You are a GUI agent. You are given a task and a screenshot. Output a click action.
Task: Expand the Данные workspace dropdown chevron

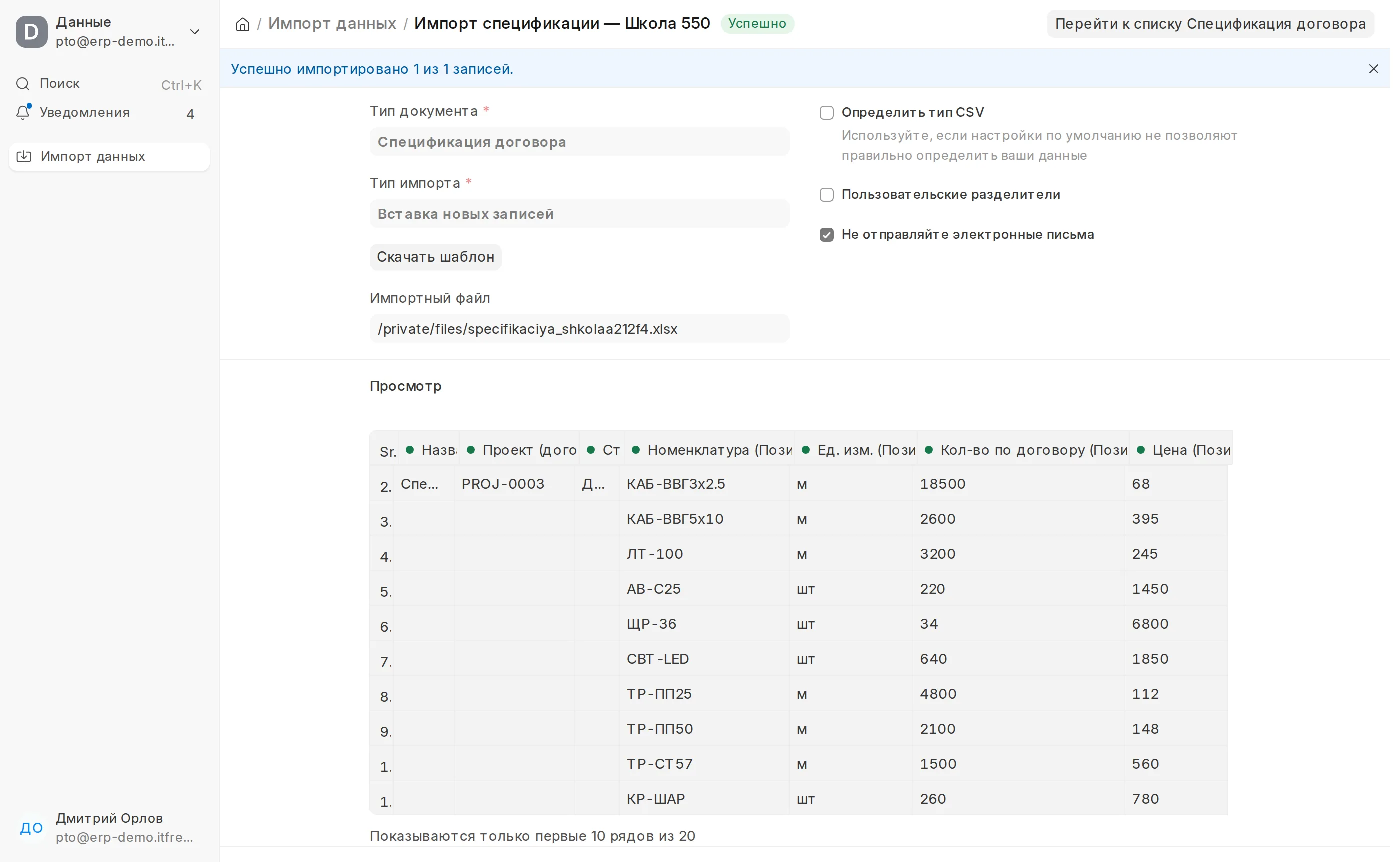pos(196,32)
